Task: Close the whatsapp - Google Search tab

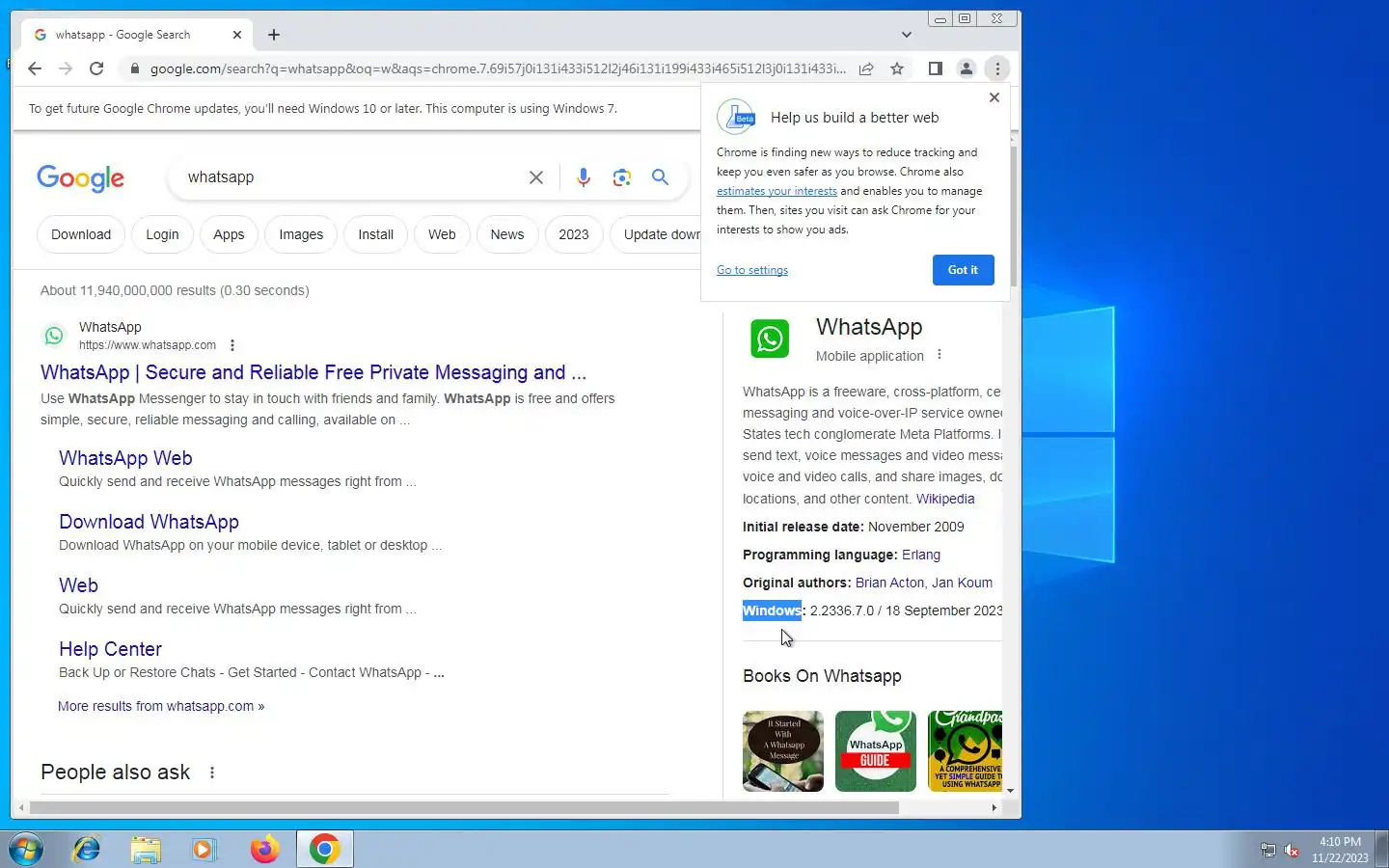Action: click(237, 35)
